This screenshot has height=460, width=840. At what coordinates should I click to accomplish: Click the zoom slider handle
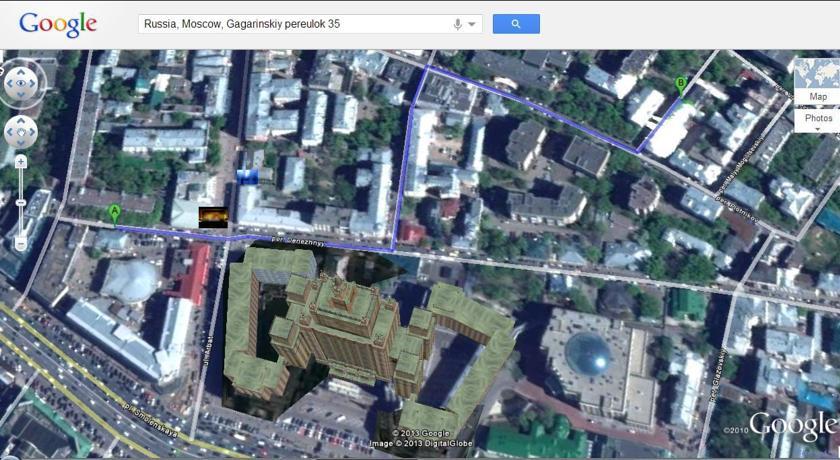(x=20, y=203)
